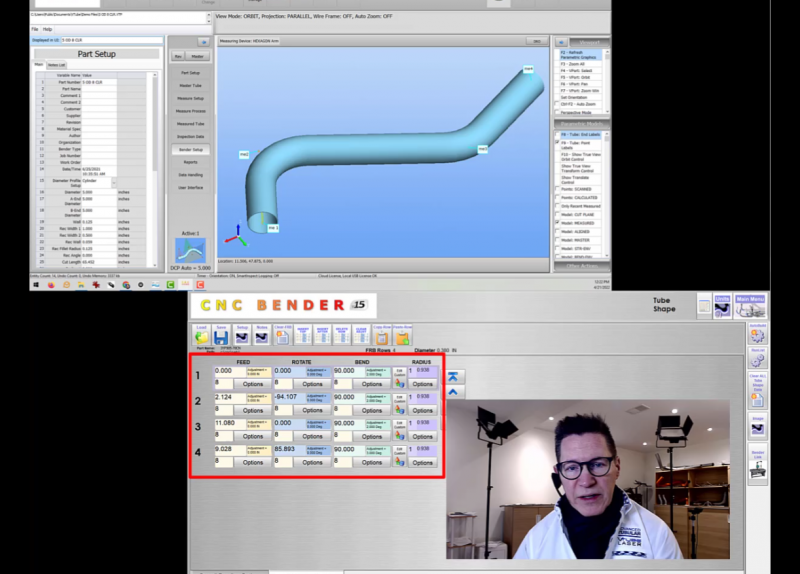Open the Help menu

(x=47, y=29)
